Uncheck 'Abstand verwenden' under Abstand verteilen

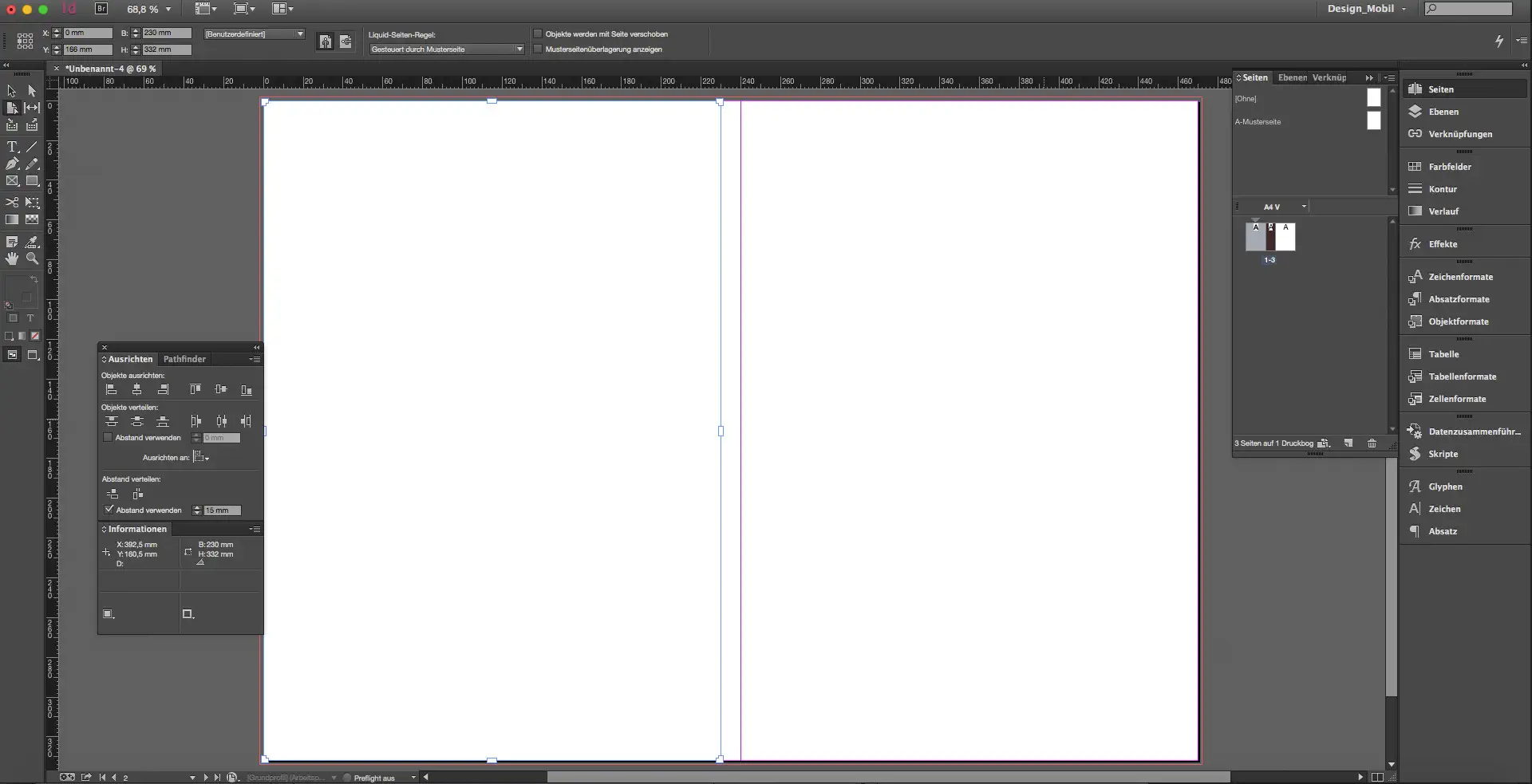tap(109, 510)
